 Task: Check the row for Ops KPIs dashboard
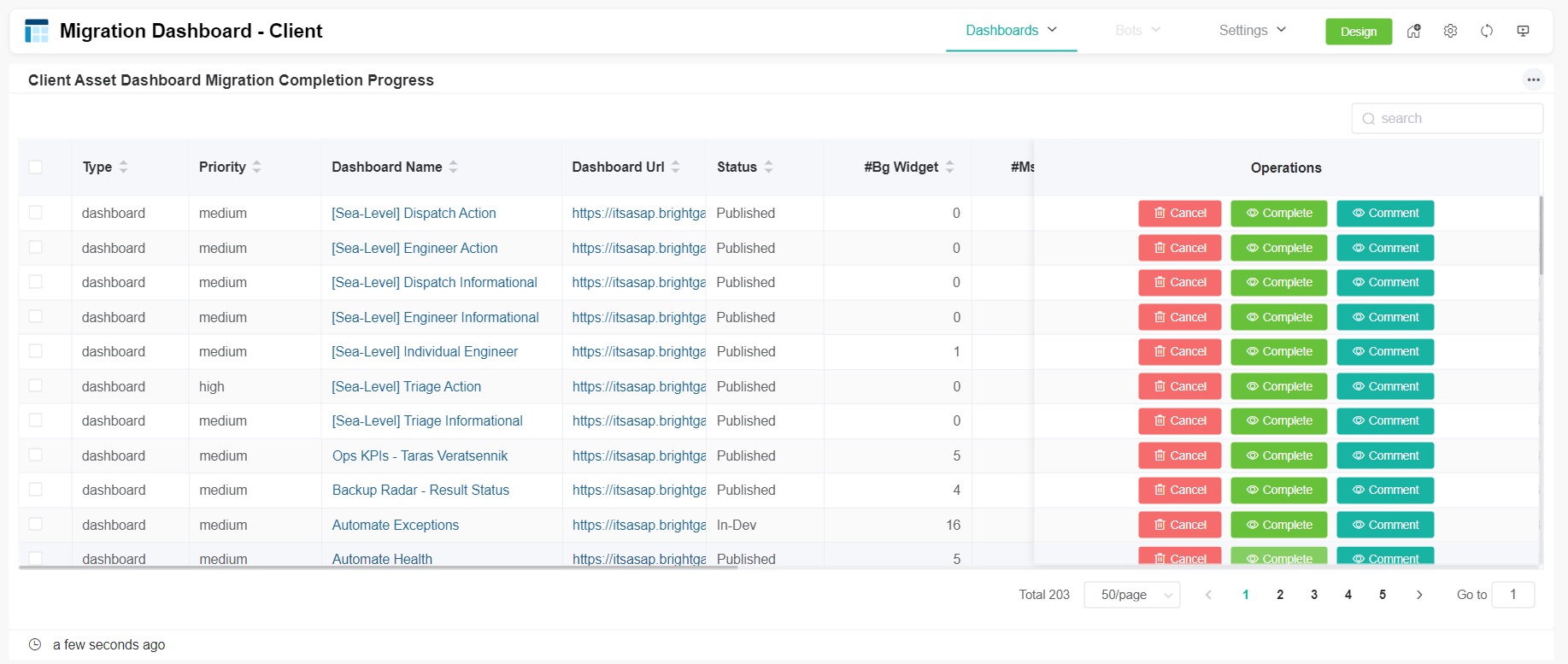pos(35,455)
